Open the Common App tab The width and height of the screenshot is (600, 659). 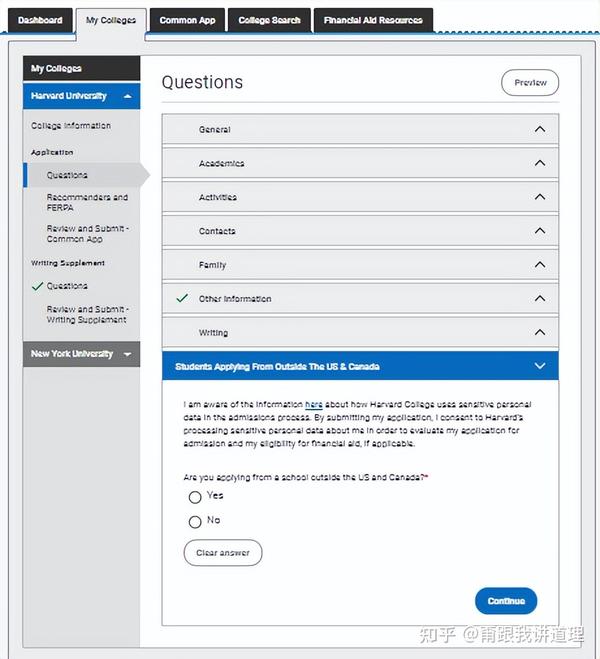click(x=187, y=20)
